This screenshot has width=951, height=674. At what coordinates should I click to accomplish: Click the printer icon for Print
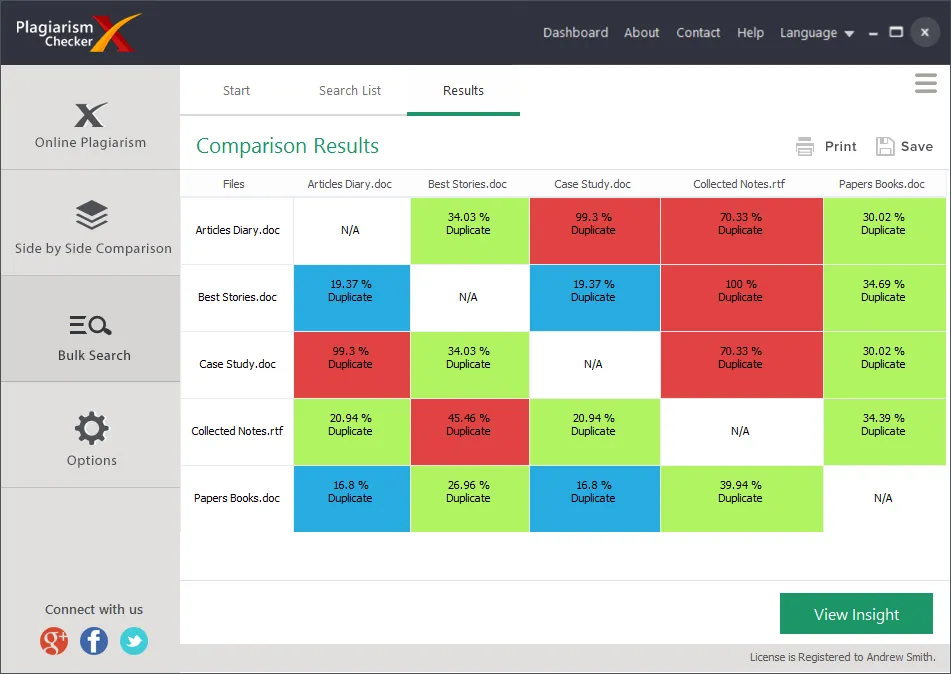[805, 146]
